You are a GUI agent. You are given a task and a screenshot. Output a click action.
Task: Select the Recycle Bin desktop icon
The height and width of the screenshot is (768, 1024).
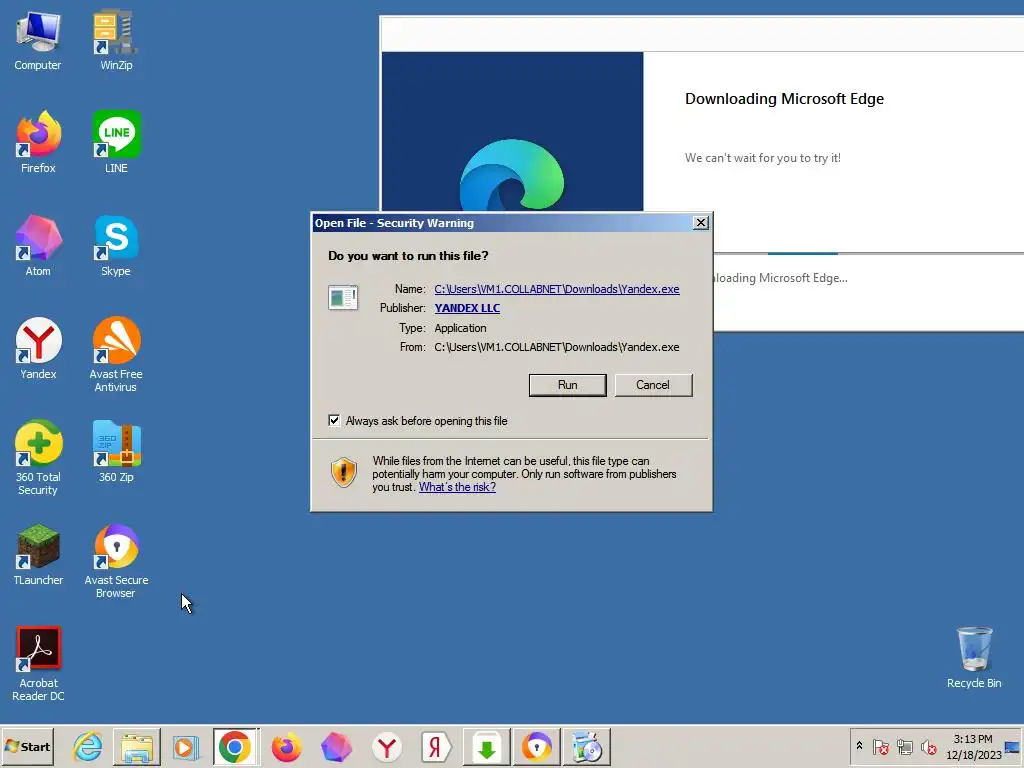click(974, 658)
